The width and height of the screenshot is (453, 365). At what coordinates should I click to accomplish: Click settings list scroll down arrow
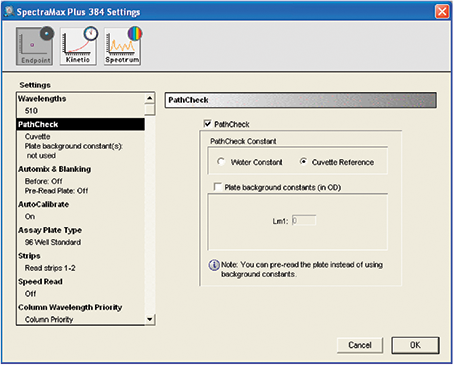150,319
